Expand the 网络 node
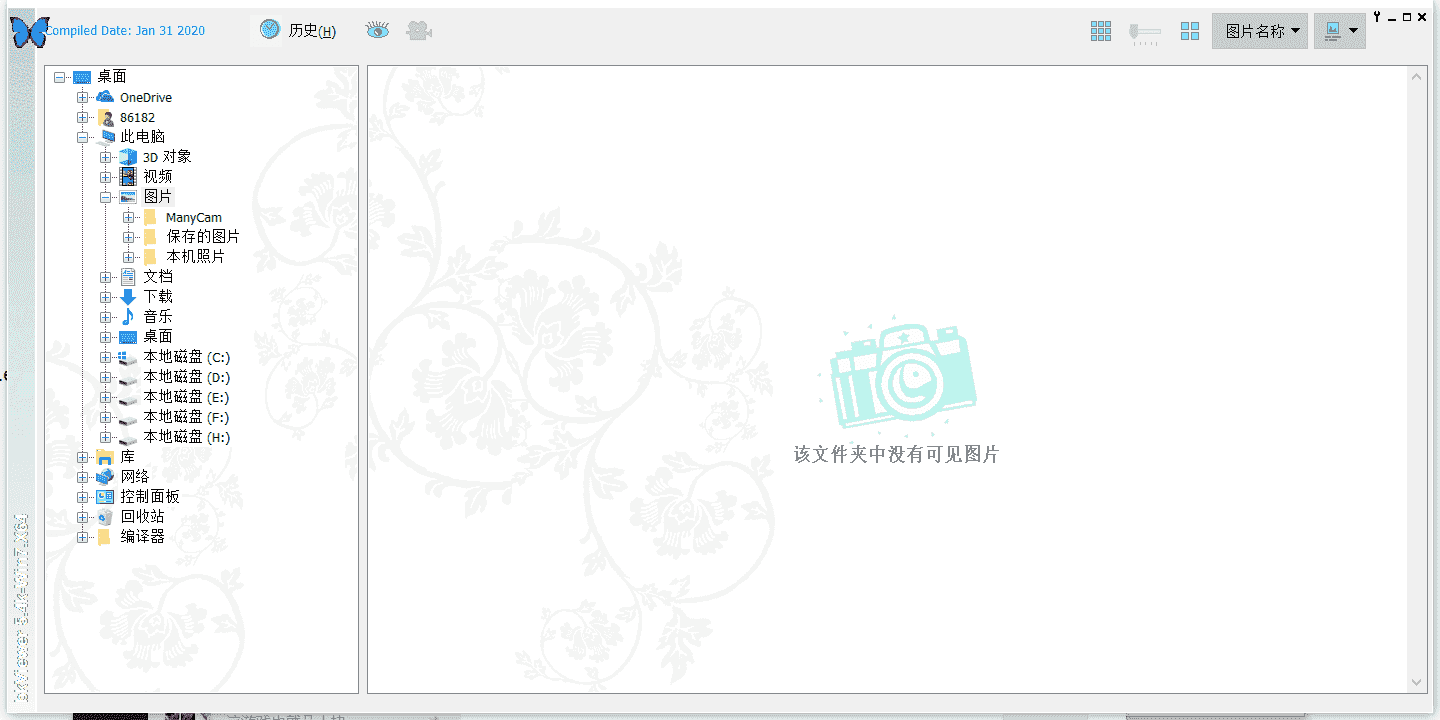Viewport: 1440px width, 720px height. pyautogui.click(x=83, y=477)
